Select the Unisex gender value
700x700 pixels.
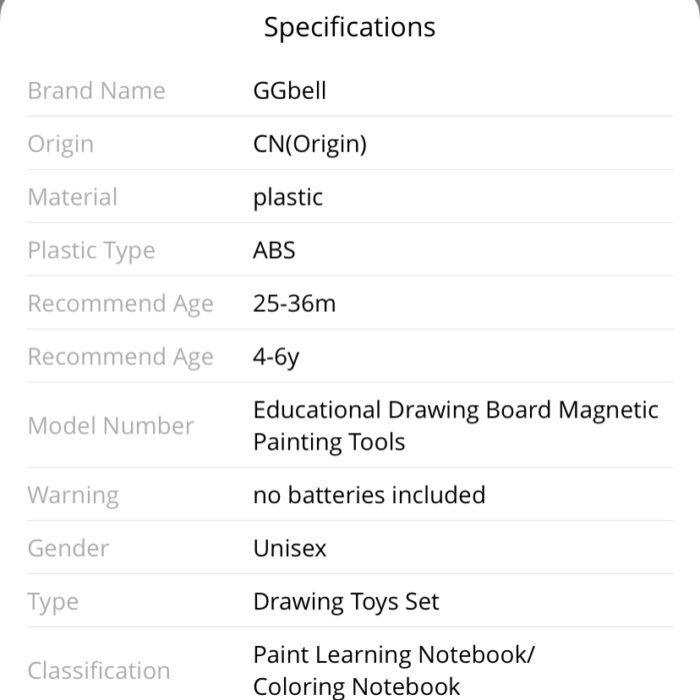(290, 548)
